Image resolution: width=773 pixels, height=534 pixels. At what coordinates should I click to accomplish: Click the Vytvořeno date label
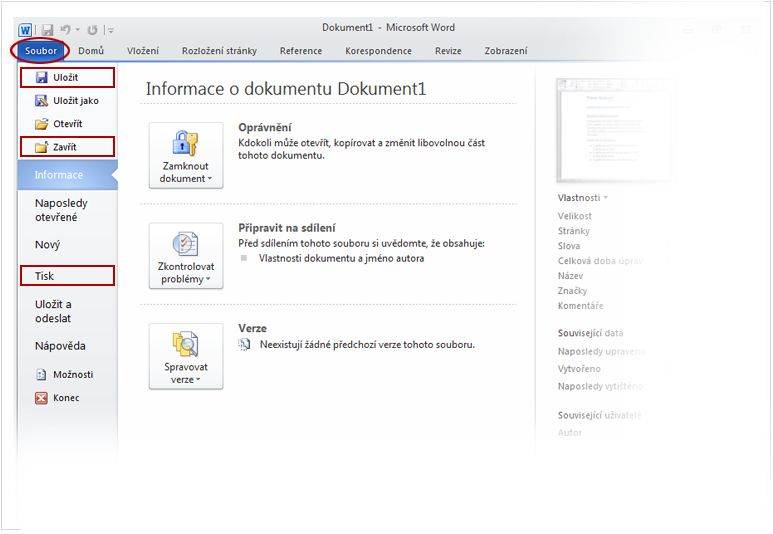579,369
